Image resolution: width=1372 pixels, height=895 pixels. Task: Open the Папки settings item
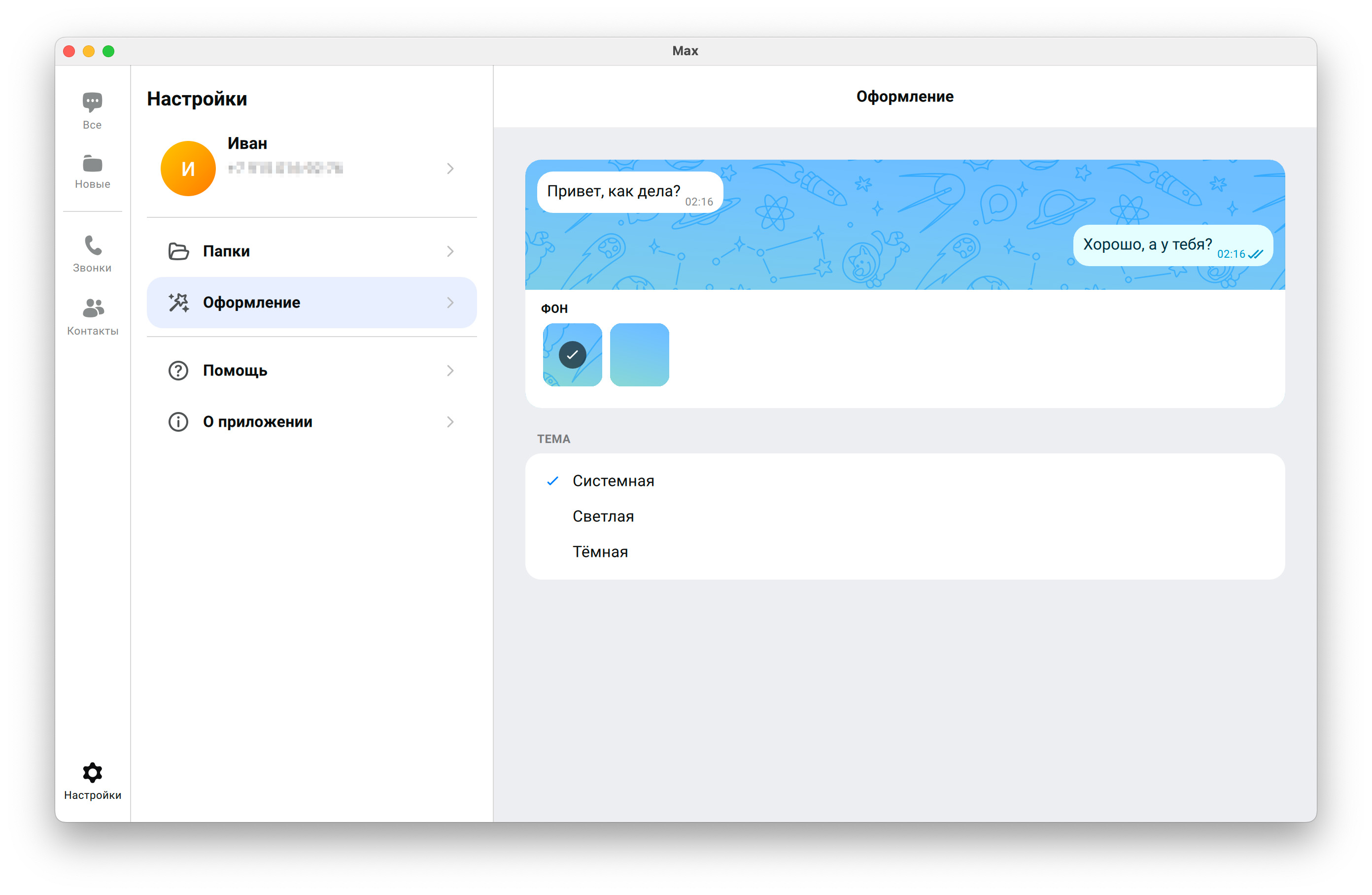click(x=312, y=251)
